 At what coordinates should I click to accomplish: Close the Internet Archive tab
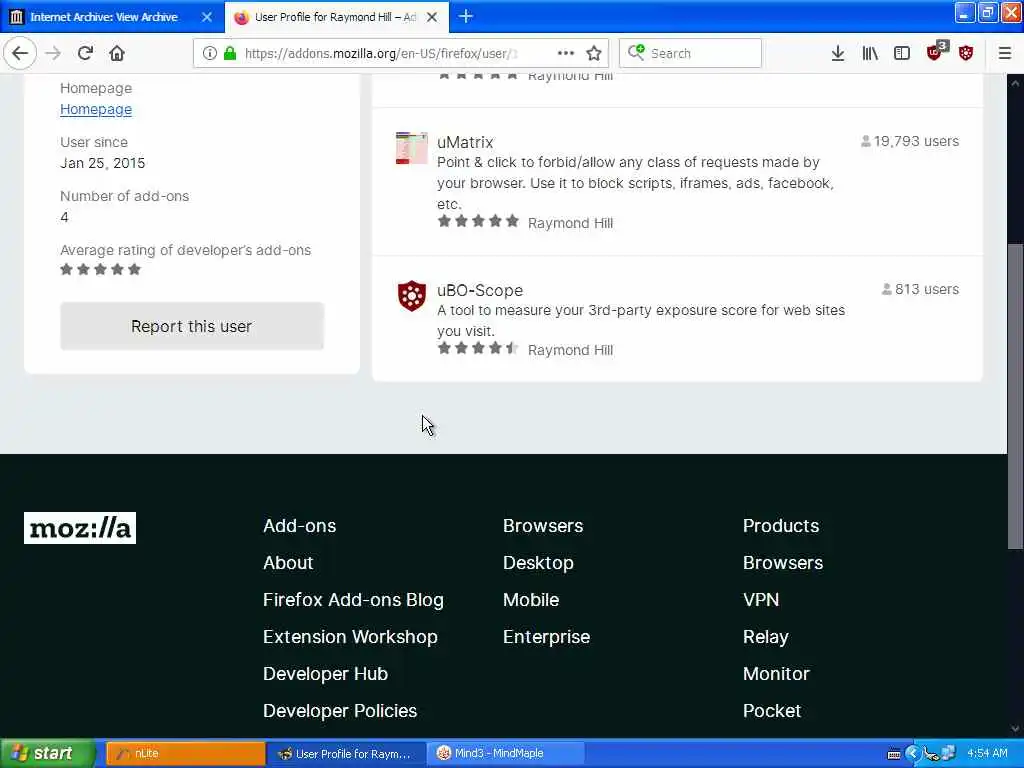coord(207,17)
